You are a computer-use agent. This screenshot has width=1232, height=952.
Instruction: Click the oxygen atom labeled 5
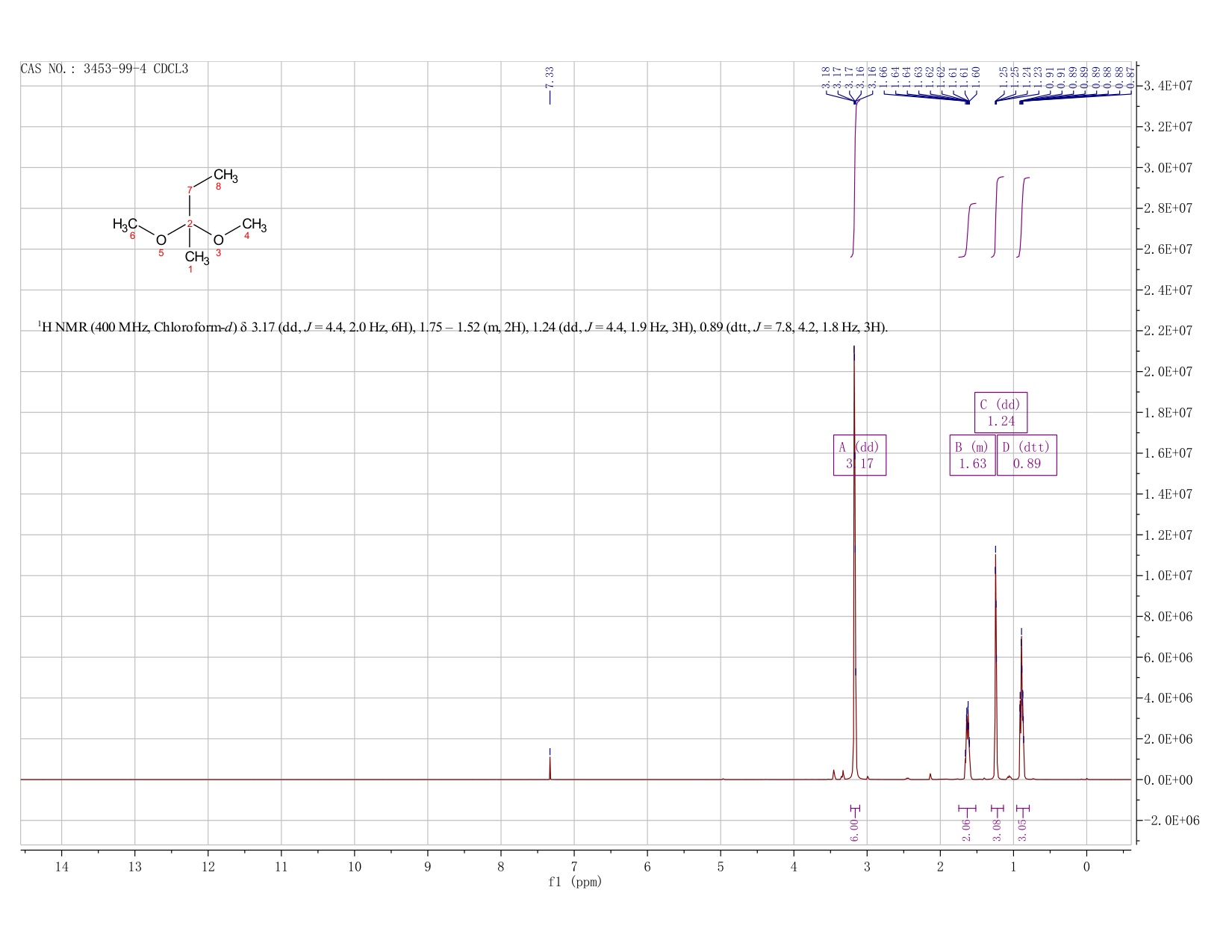(x=161, y=240)
